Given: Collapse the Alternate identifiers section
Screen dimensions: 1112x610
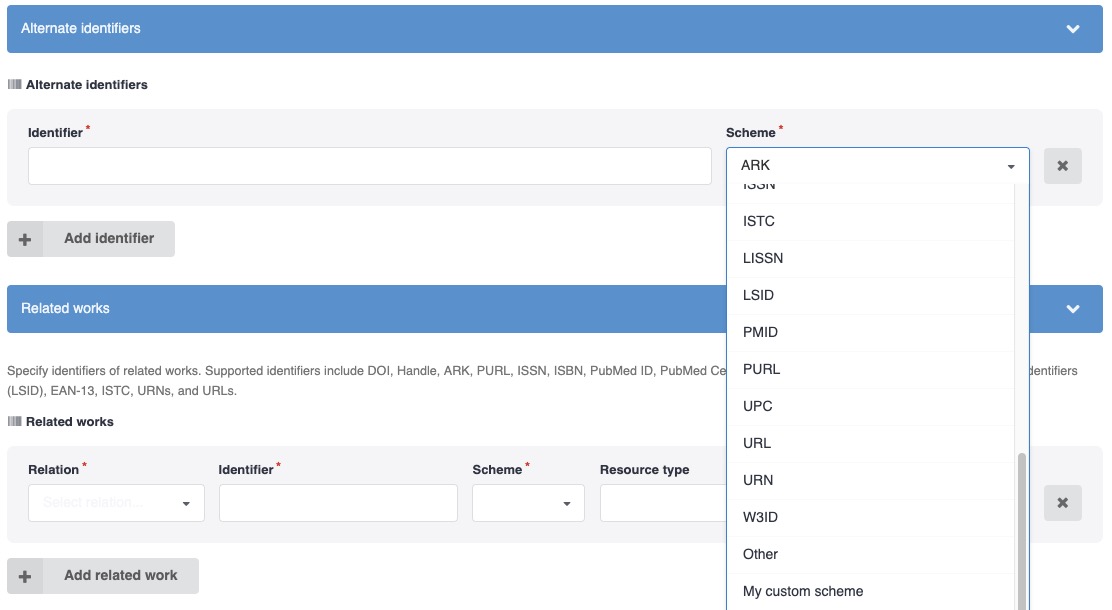Looking at the screenshot, I should click(x=1072, y=29).
